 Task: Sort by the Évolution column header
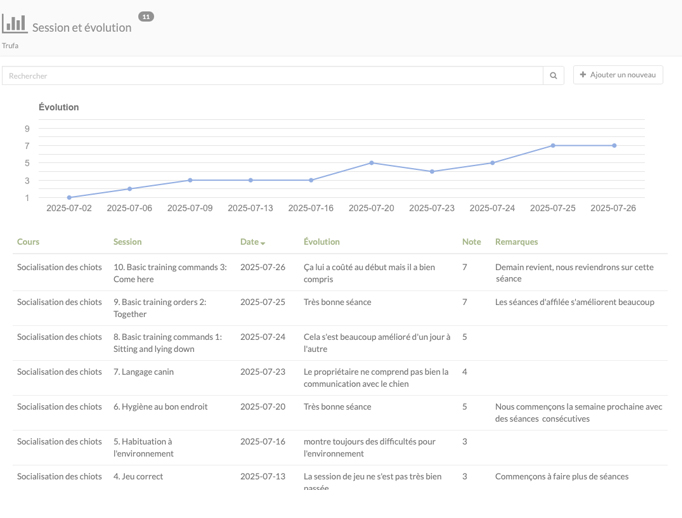321,242
